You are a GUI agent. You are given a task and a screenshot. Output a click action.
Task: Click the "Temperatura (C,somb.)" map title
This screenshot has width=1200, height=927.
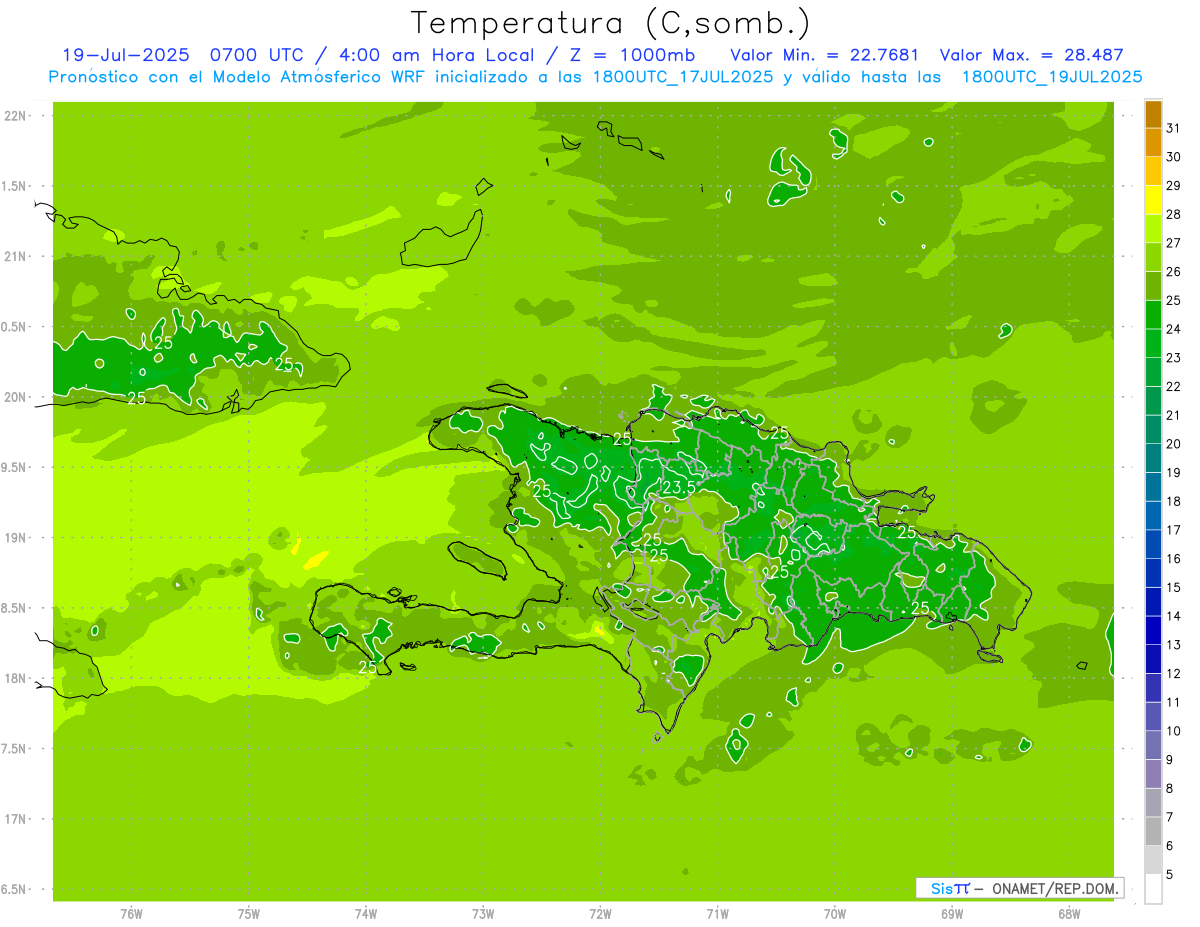click(x=611, y=23)
